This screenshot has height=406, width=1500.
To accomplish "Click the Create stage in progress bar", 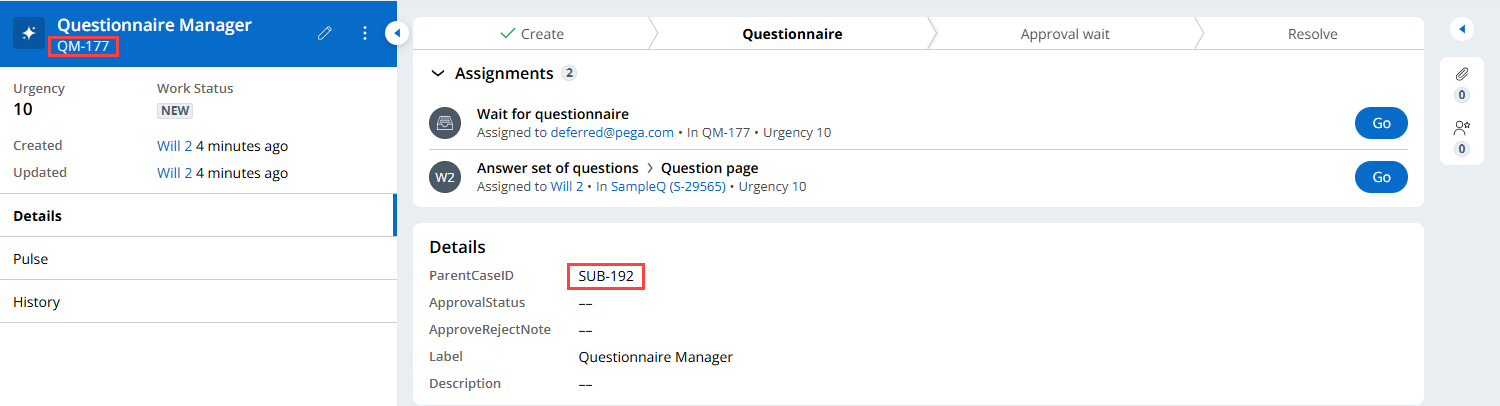I will tap(532, 34).
